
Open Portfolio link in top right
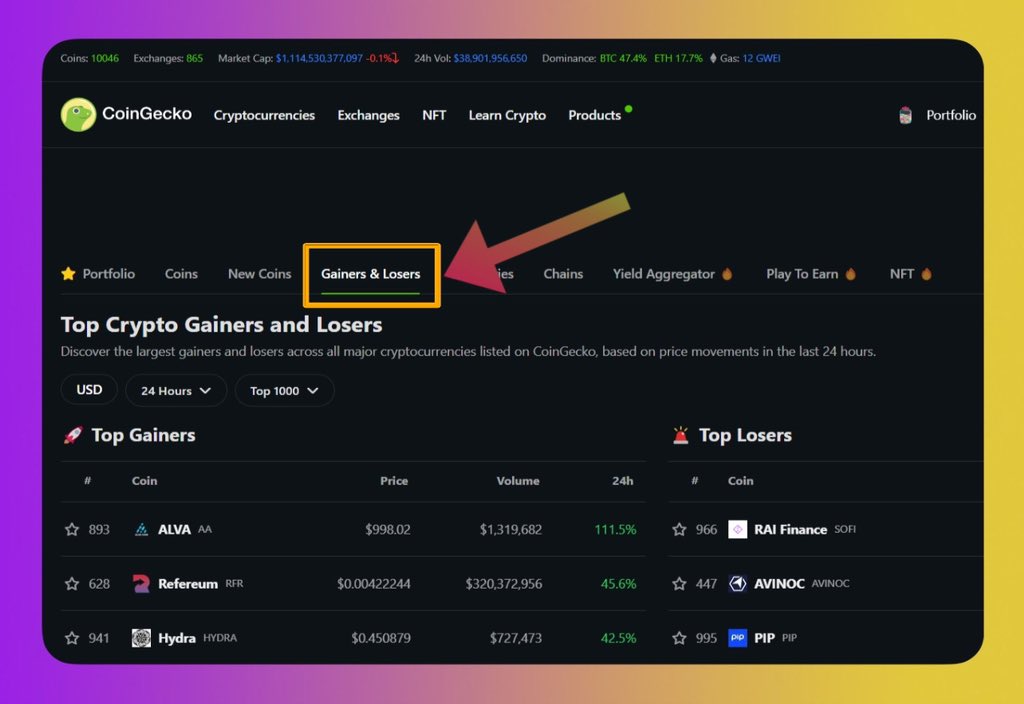click(951, 115)
